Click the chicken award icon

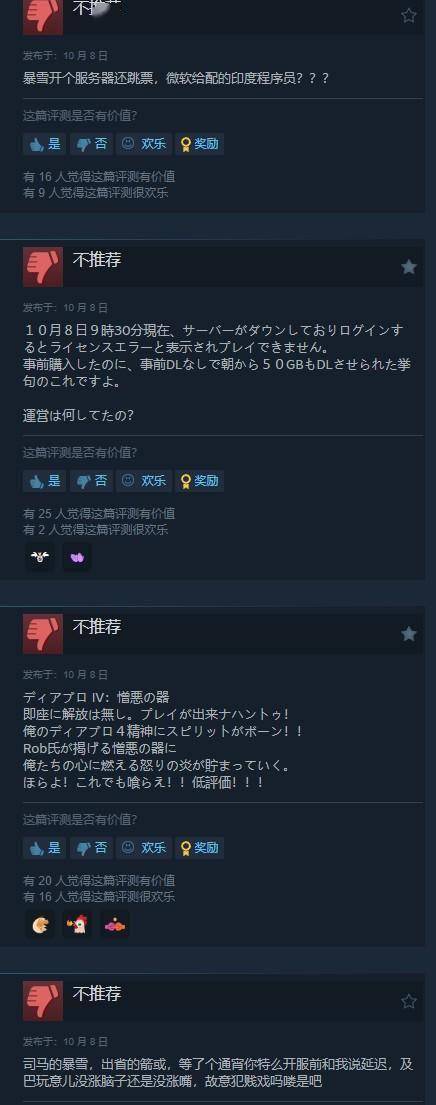pyautogui.click(x=77, y=925)
